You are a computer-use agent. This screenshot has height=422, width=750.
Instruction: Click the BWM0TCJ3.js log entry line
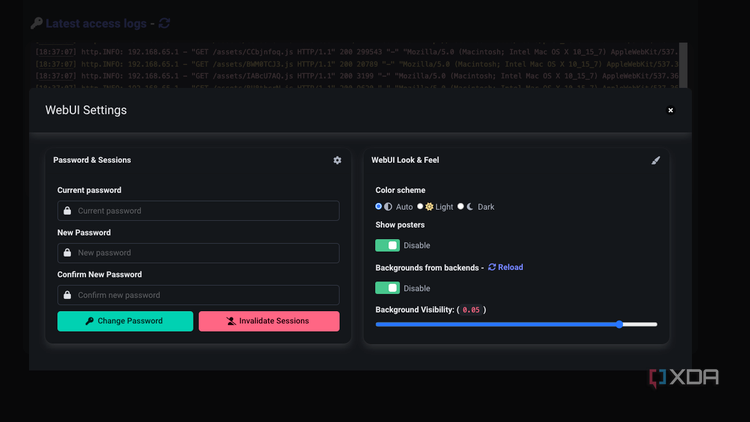(x=357, y=64)
